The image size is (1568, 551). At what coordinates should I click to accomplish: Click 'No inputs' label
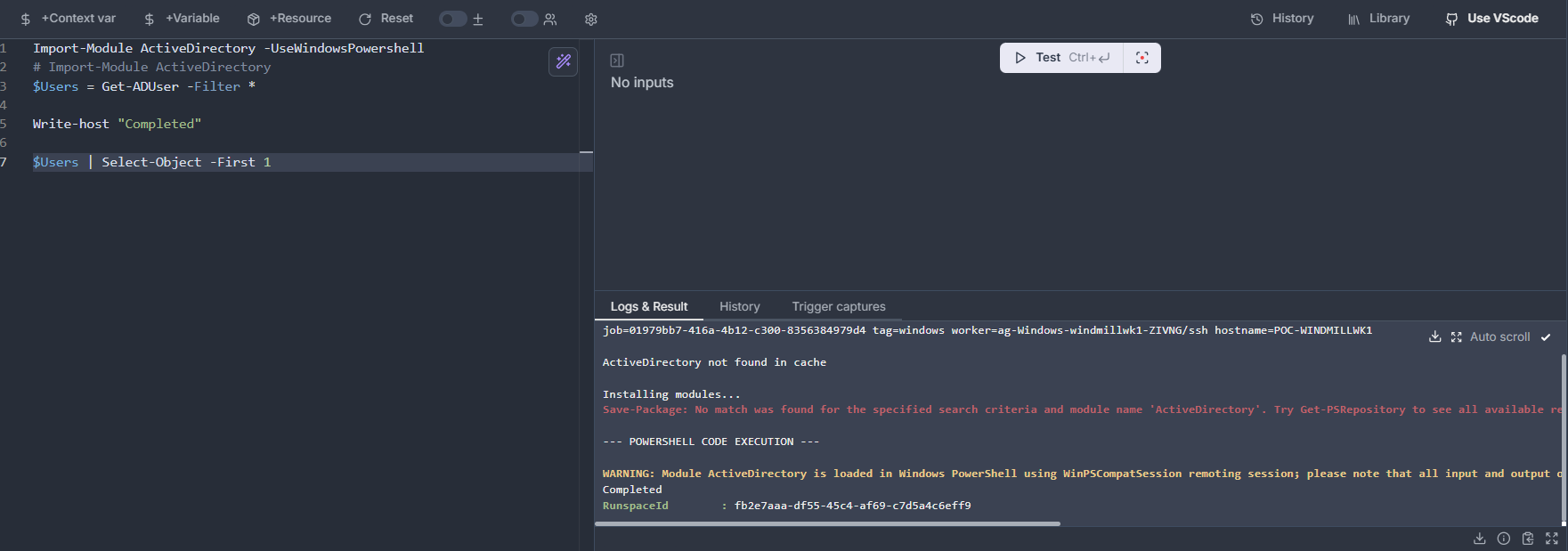tap(642, 83)
